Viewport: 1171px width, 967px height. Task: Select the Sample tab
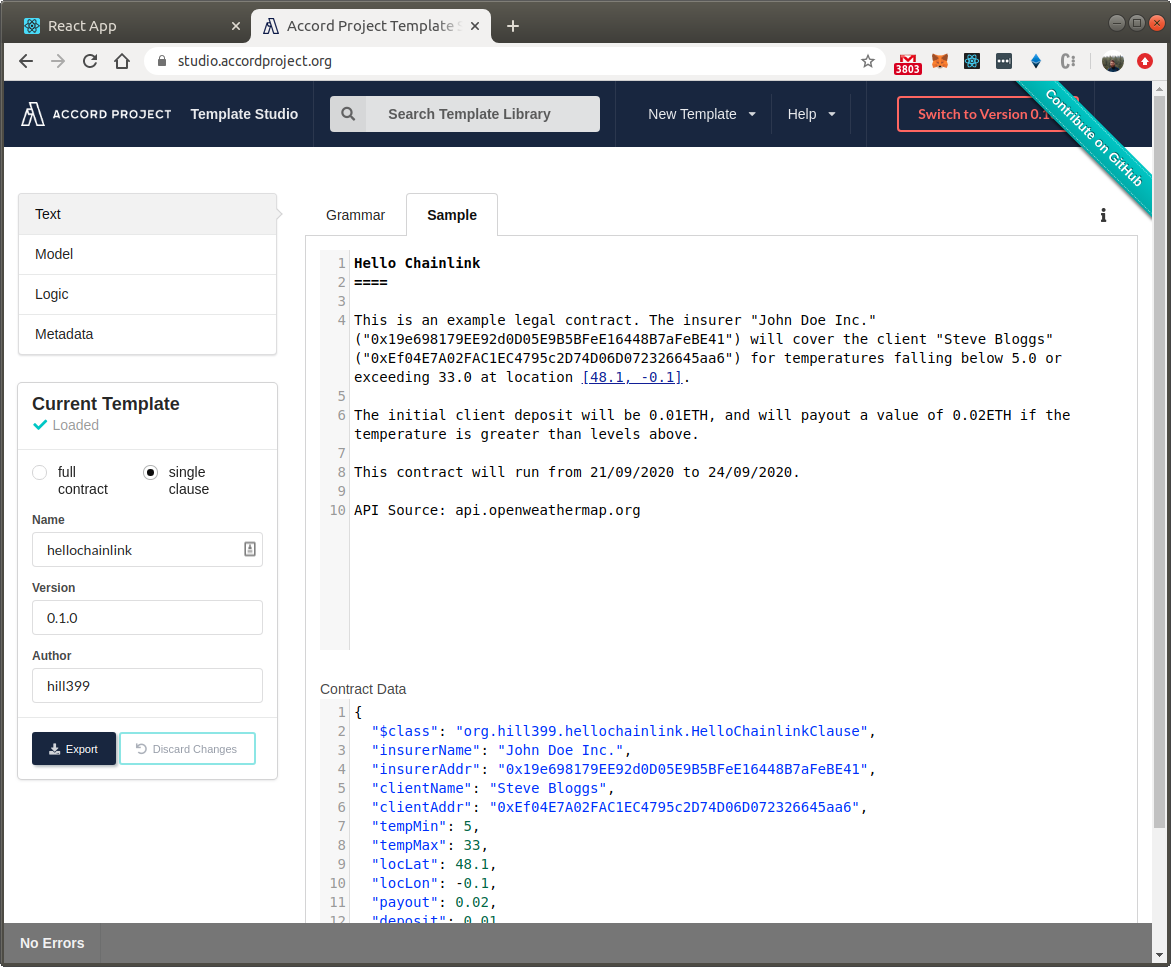[x=452, y=215]
